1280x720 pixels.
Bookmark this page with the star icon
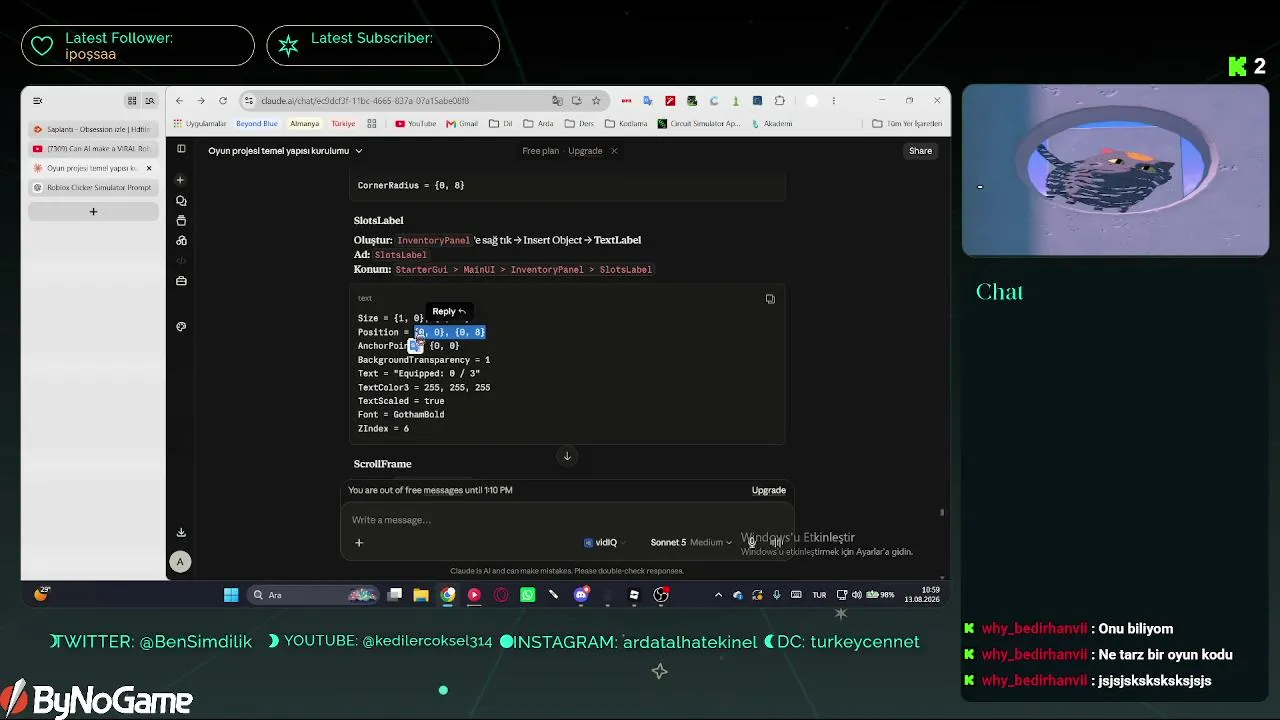pyautogui.click(x=596, y=101)
